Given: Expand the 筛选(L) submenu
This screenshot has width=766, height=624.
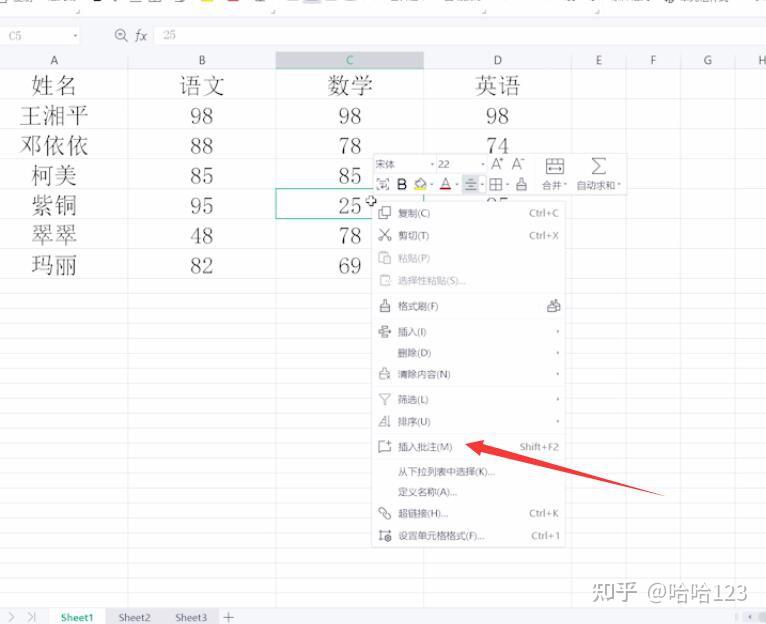Looking at the screenshot, I should coord(557,400).
